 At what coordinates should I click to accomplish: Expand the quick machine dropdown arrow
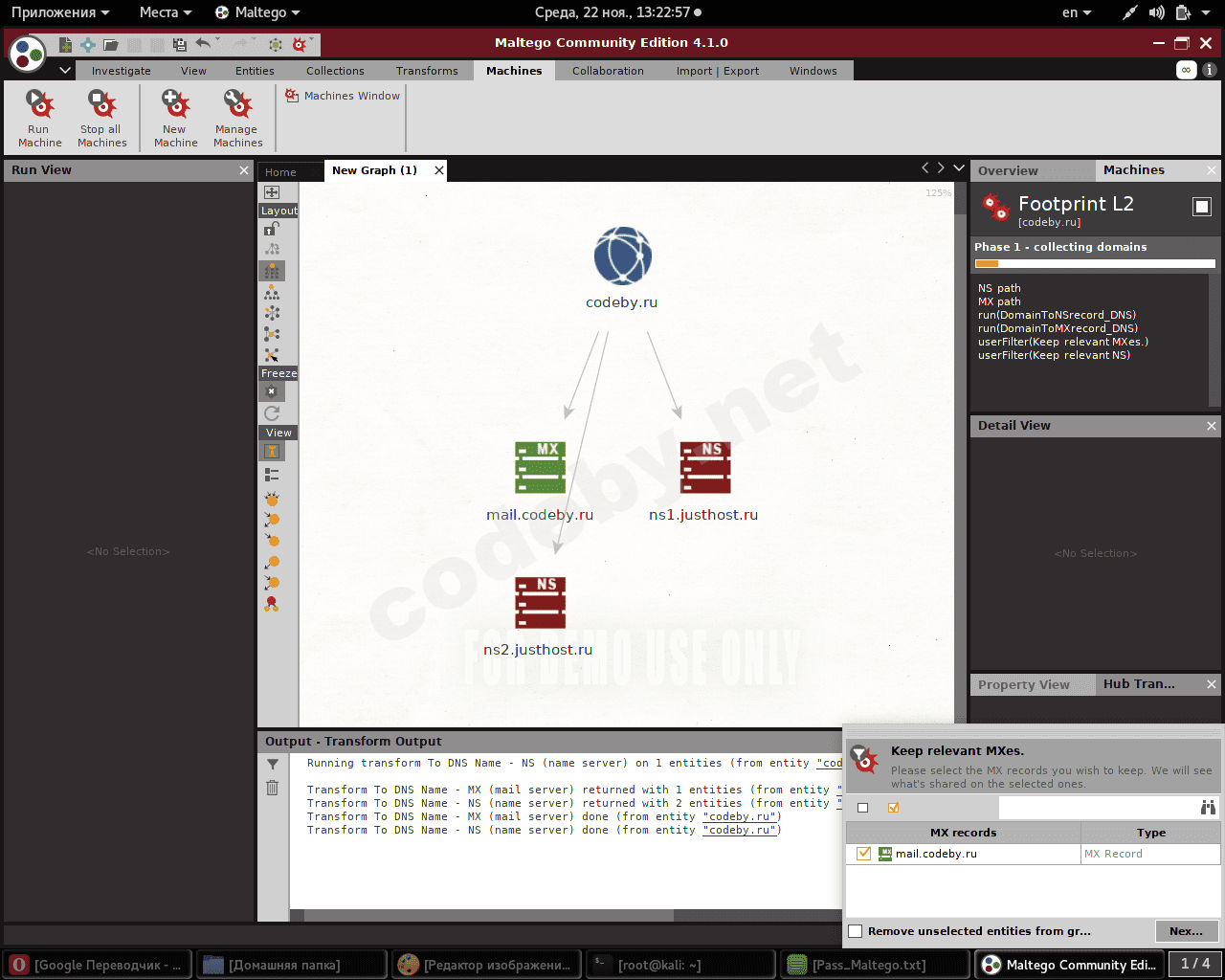click(x=312, y=40)
